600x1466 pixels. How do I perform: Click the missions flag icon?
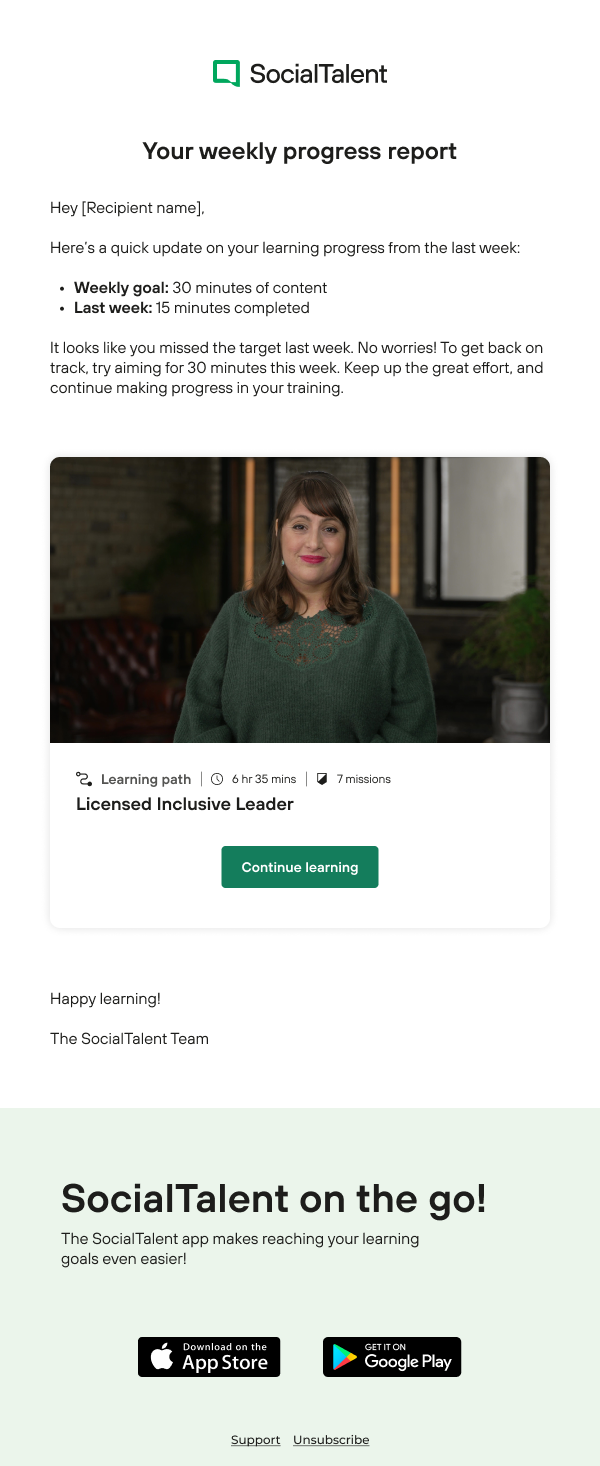pos(322,779)
